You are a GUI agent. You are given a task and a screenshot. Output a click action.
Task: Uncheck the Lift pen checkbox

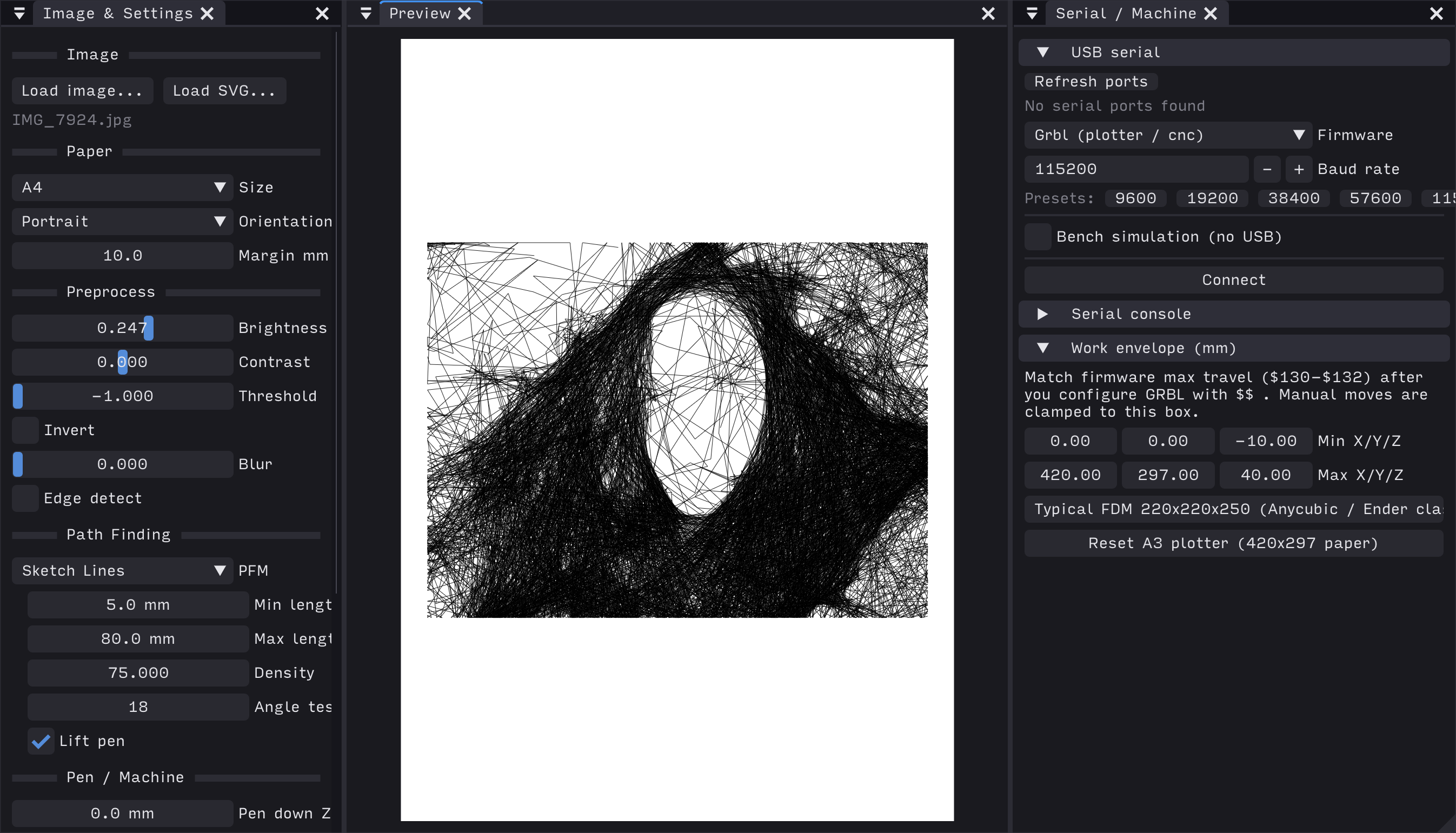coord(41,741)
